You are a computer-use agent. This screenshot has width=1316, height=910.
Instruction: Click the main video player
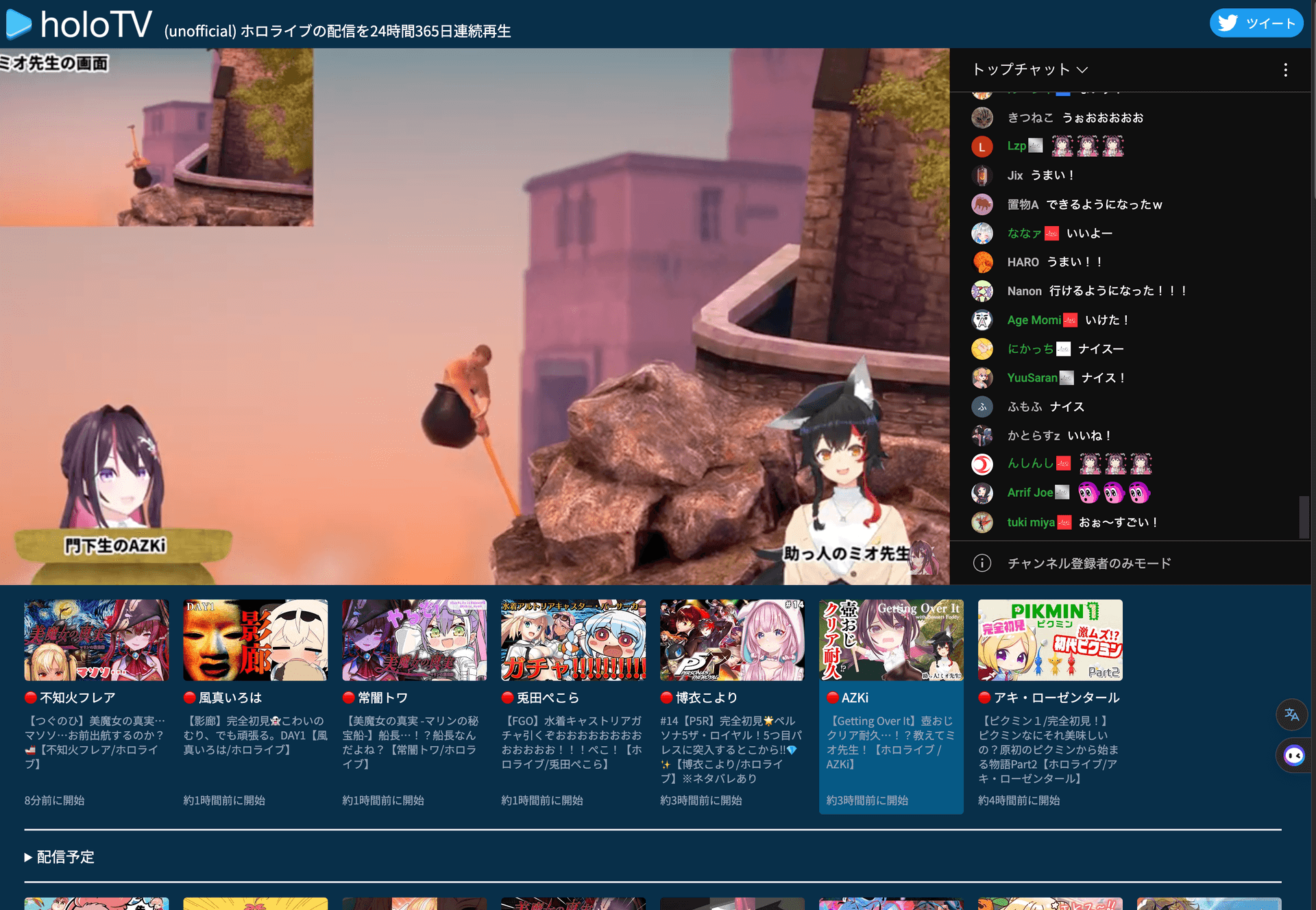pos(474,316)
